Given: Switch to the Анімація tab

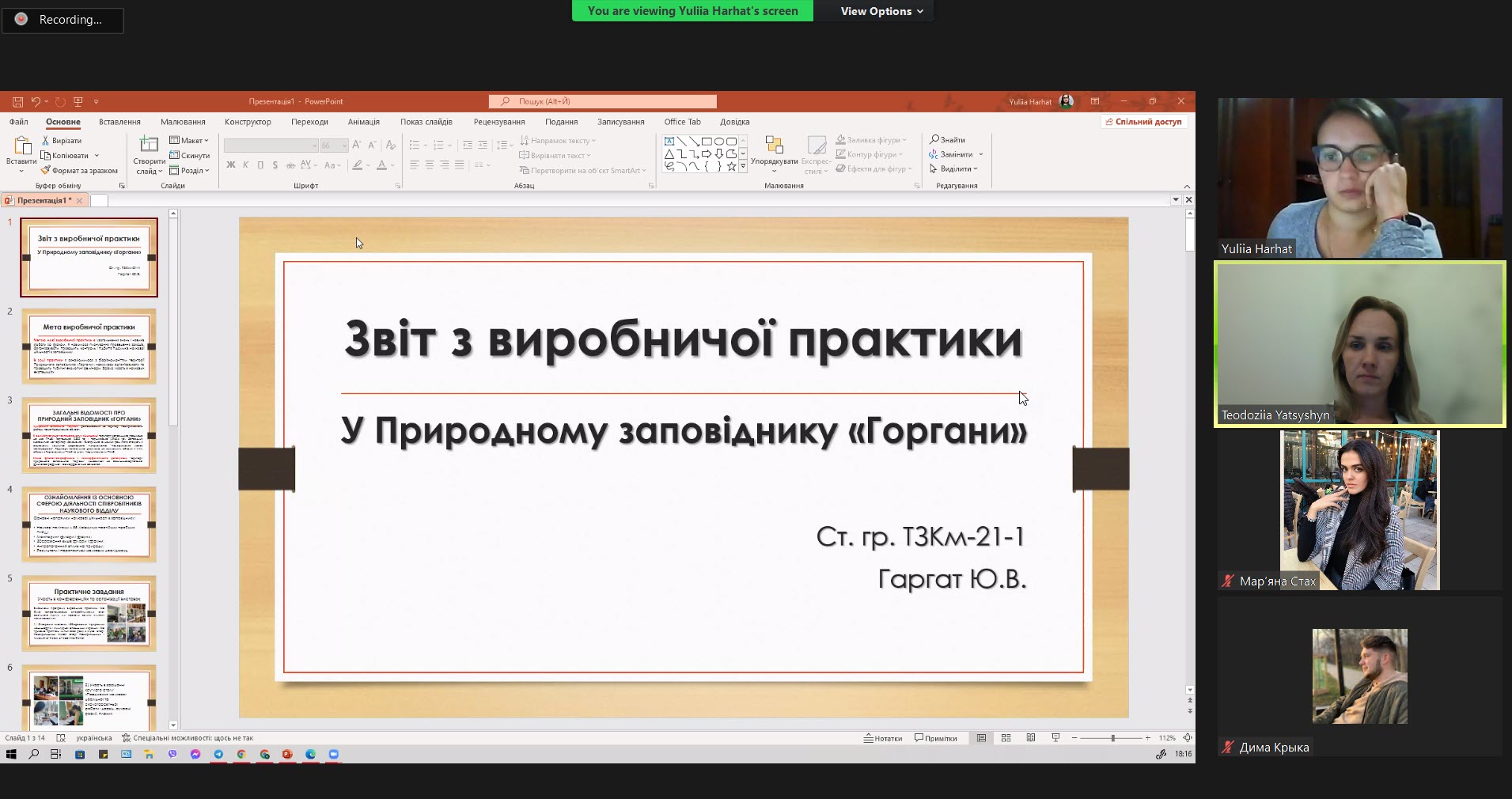Looking at the screenshot, I should pos(363,122).
